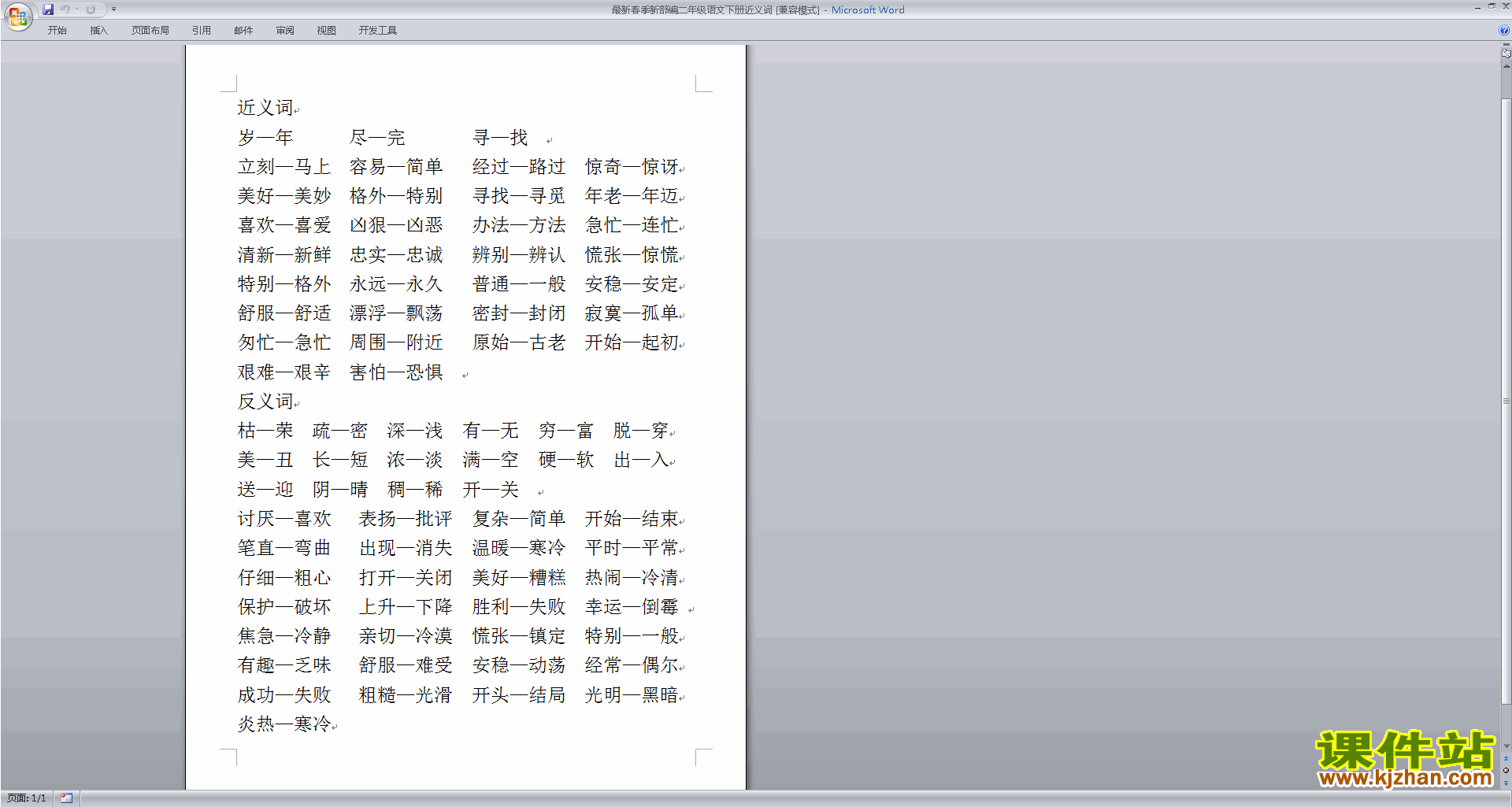Switch to the 开始 ribbon tab
Screen dimensions: 1512x807
(x=57, y=31)
